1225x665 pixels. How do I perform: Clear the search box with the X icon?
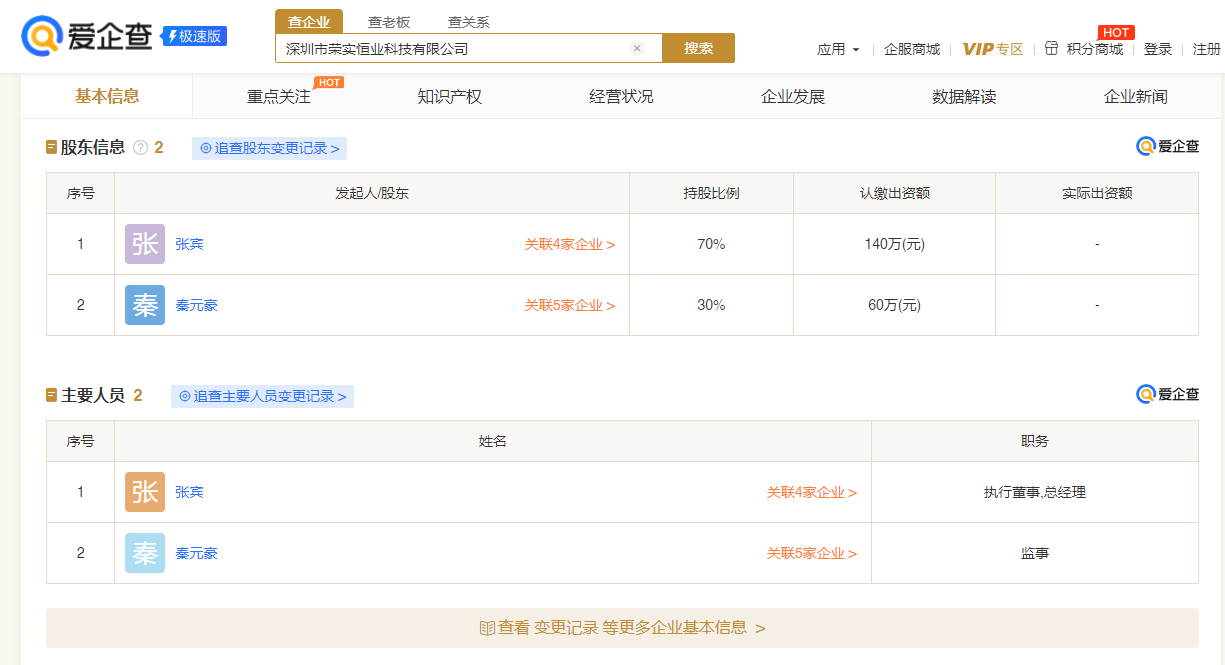pyautogui.click(x=637, y=48)
